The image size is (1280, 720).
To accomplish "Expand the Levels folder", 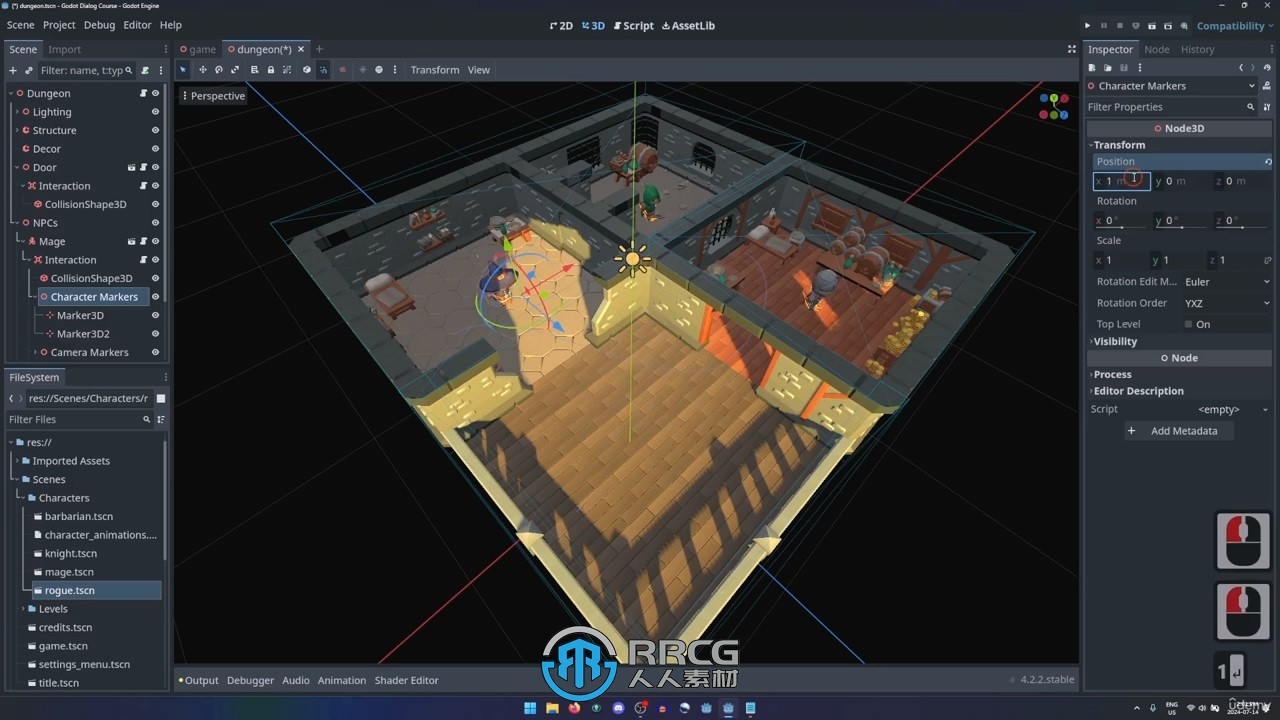I will point(23,609).
